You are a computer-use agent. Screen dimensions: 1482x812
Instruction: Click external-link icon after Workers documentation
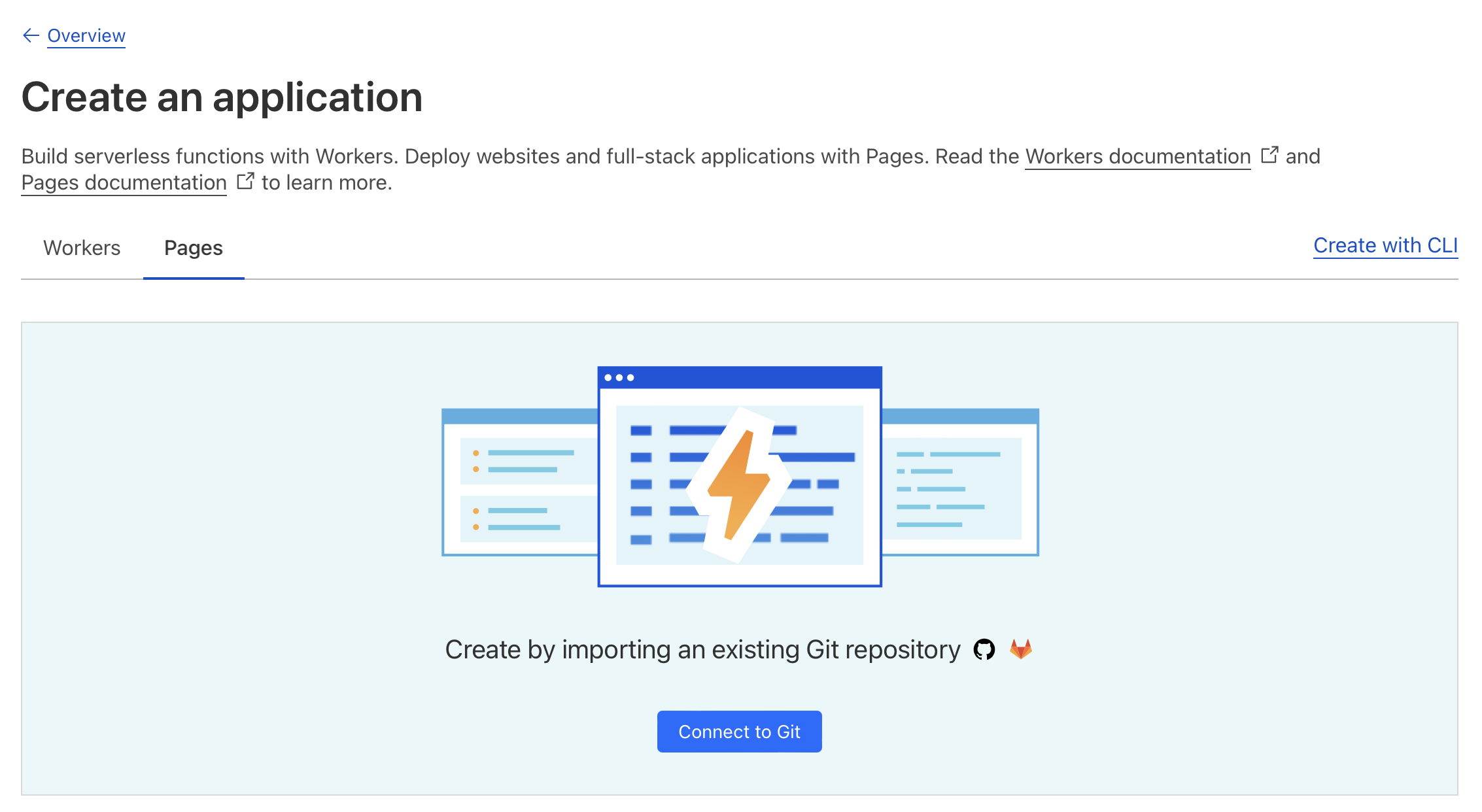click(x=1269, y=155)
